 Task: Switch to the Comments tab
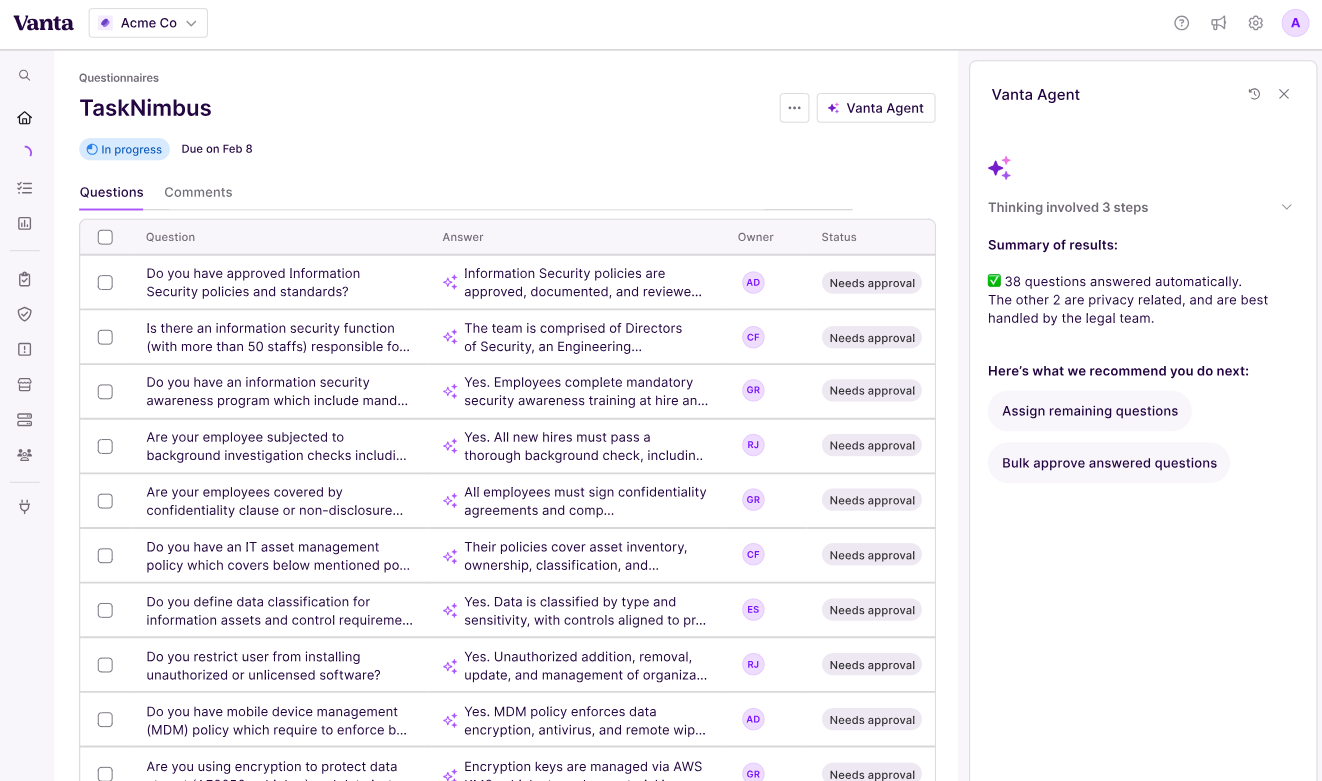(198, 192)
